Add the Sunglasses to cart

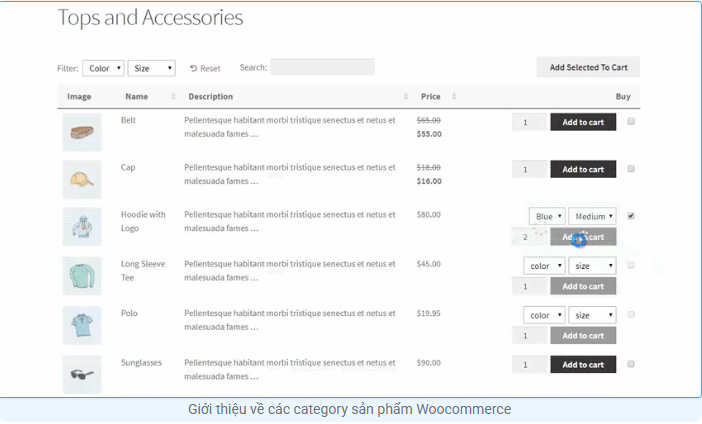point(583,365)
